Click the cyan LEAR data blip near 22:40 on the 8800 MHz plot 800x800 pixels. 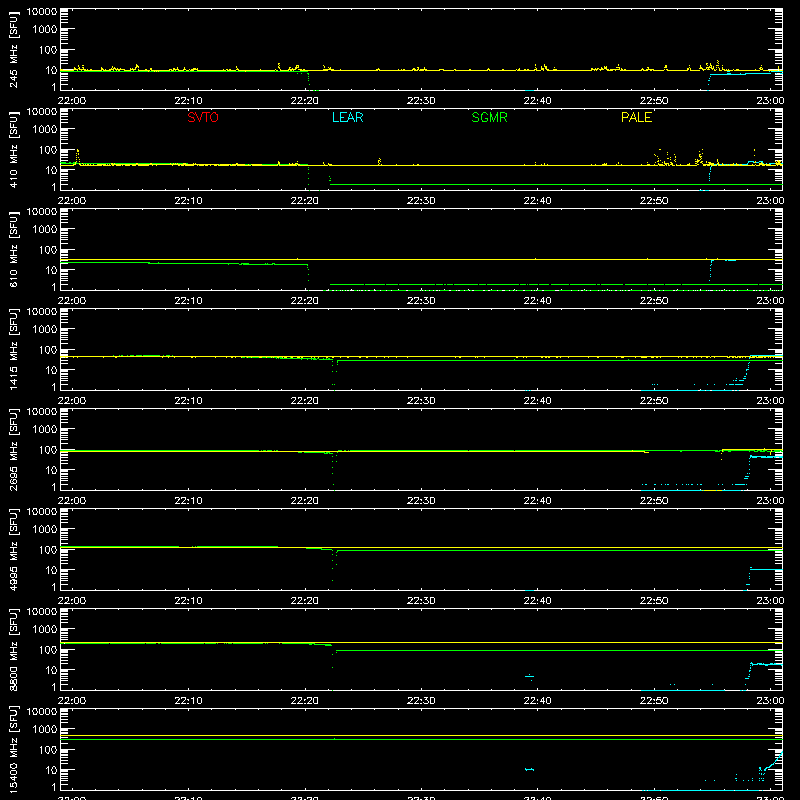coord(530,677)
